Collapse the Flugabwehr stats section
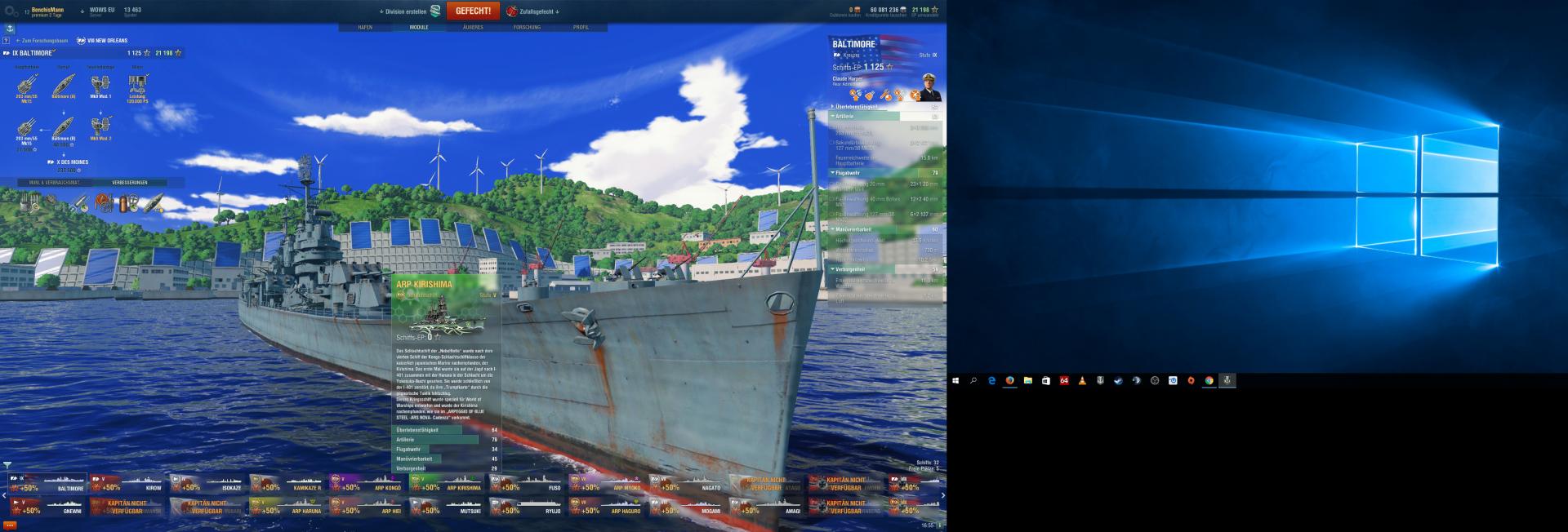1568x532 pixels. [886, 173]
